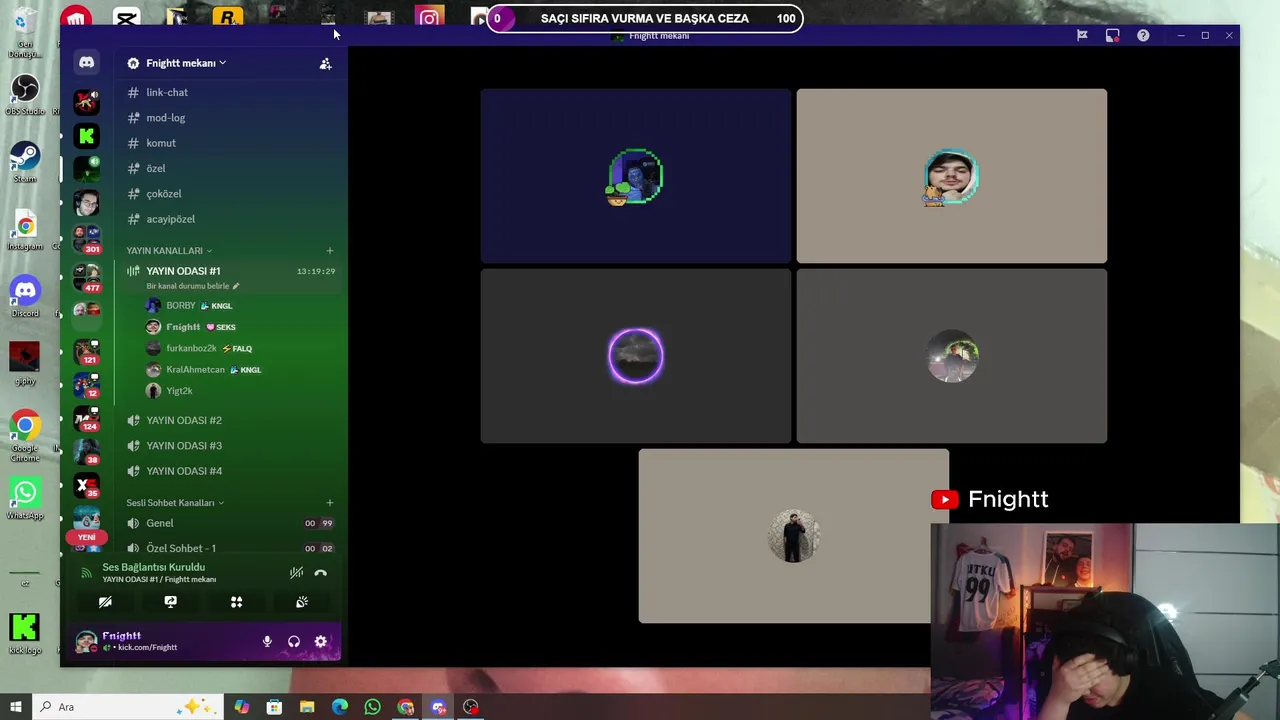
Task: Expand the Fnightt mekanı server dropdown
Action: 185,63
